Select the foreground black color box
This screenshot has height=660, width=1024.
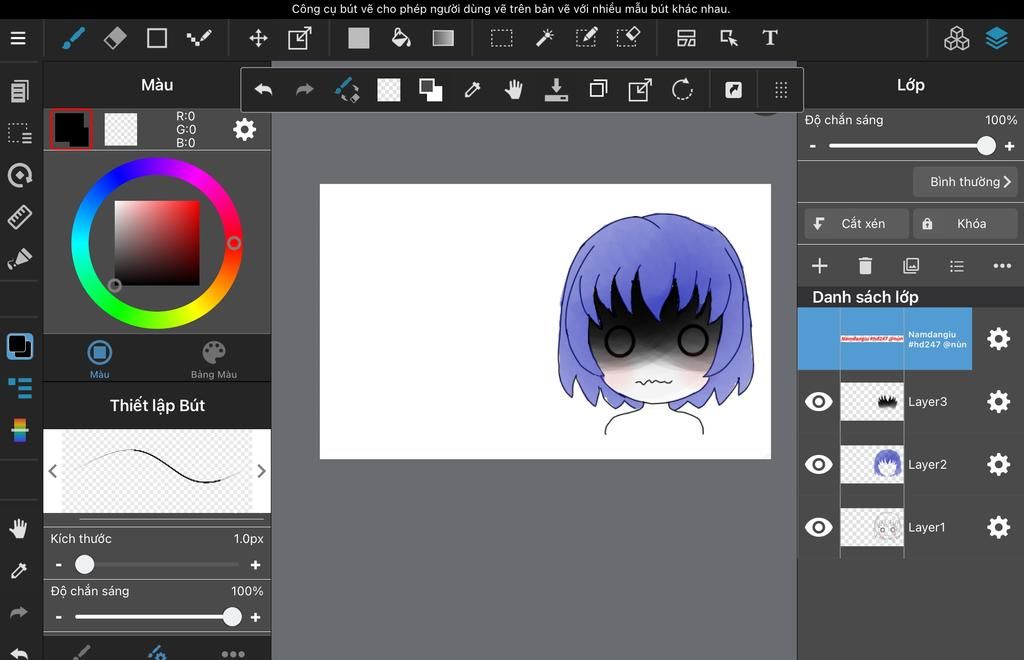click(71, 129)
